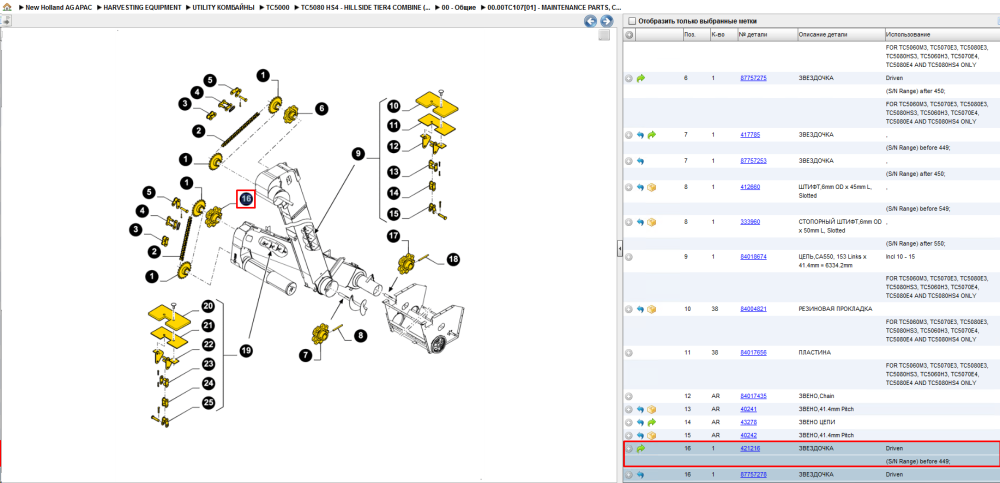The height and width of the screenshot is (483, 1000).
Task: Select callout 18 on the diagram
Action: click(453, 259)
